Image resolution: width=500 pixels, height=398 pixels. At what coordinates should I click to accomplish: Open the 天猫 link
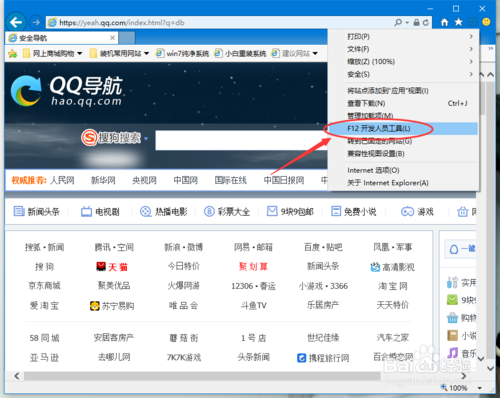[112, 267]
